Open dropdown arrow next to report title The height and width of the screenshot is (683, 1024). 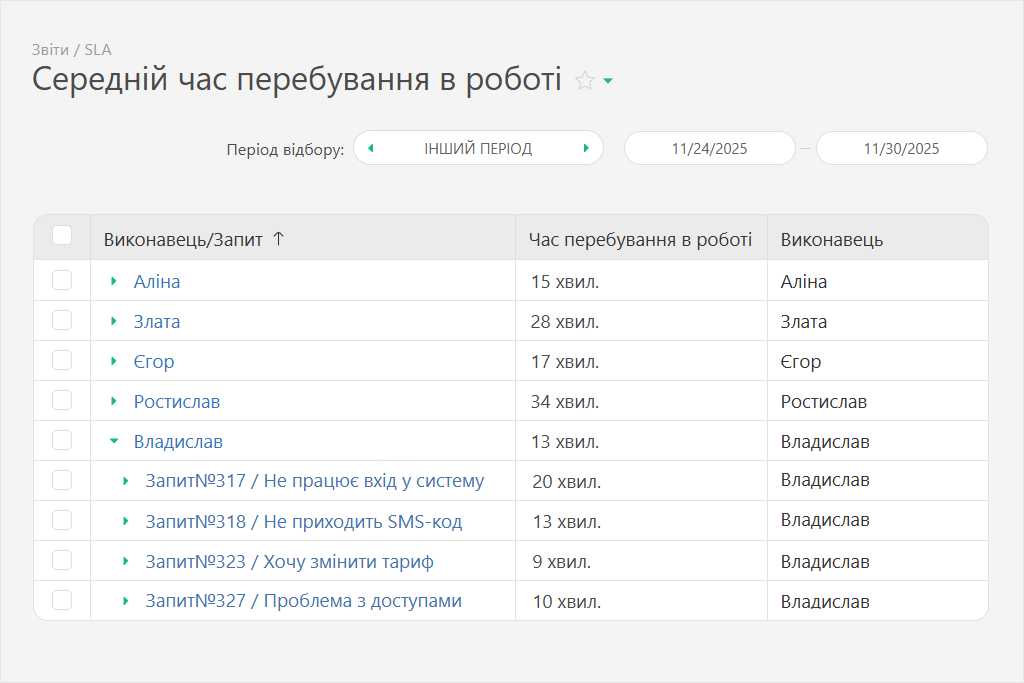[608, 81]
